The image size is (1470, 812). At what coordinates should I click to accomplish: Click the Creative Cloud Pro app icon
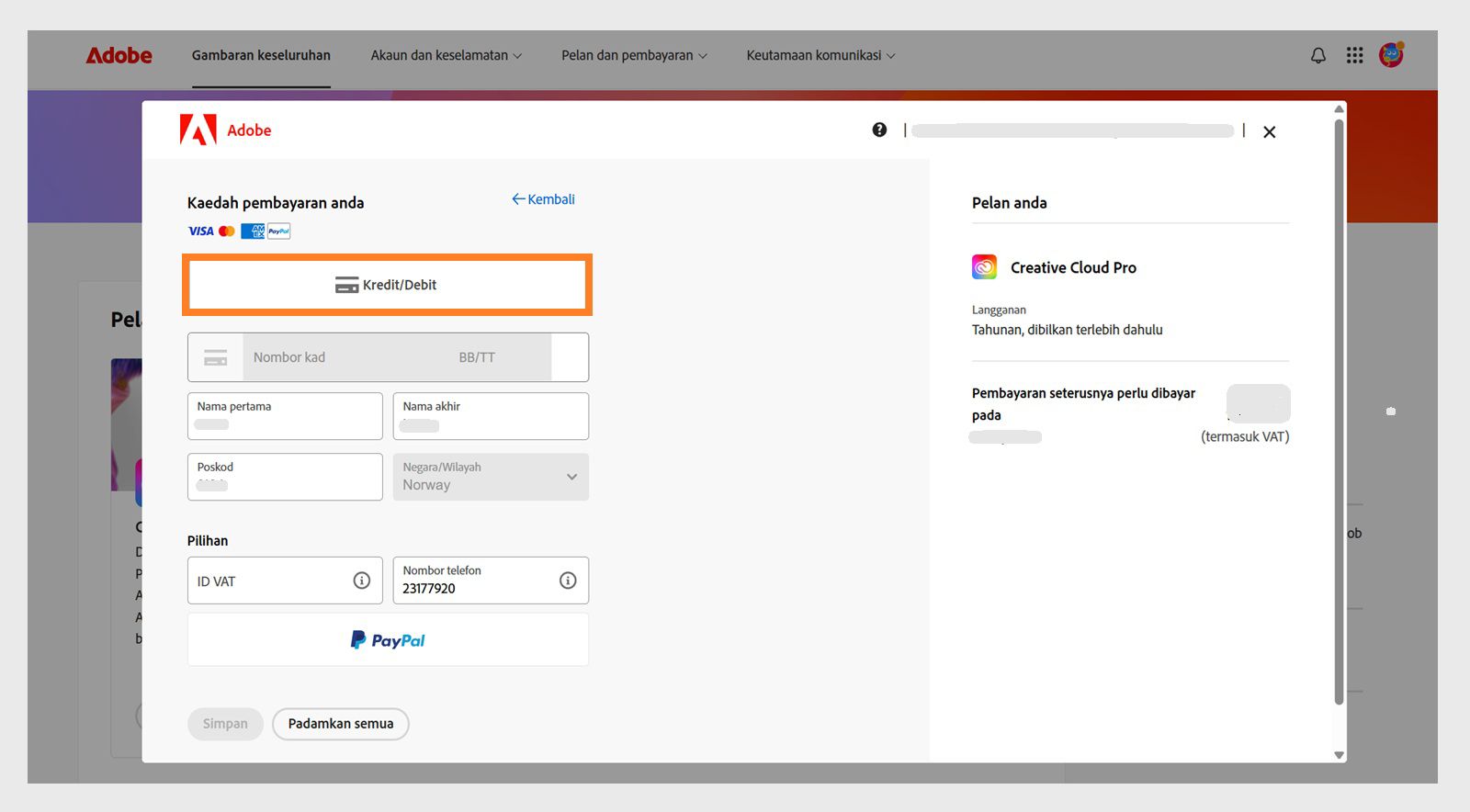984,267
